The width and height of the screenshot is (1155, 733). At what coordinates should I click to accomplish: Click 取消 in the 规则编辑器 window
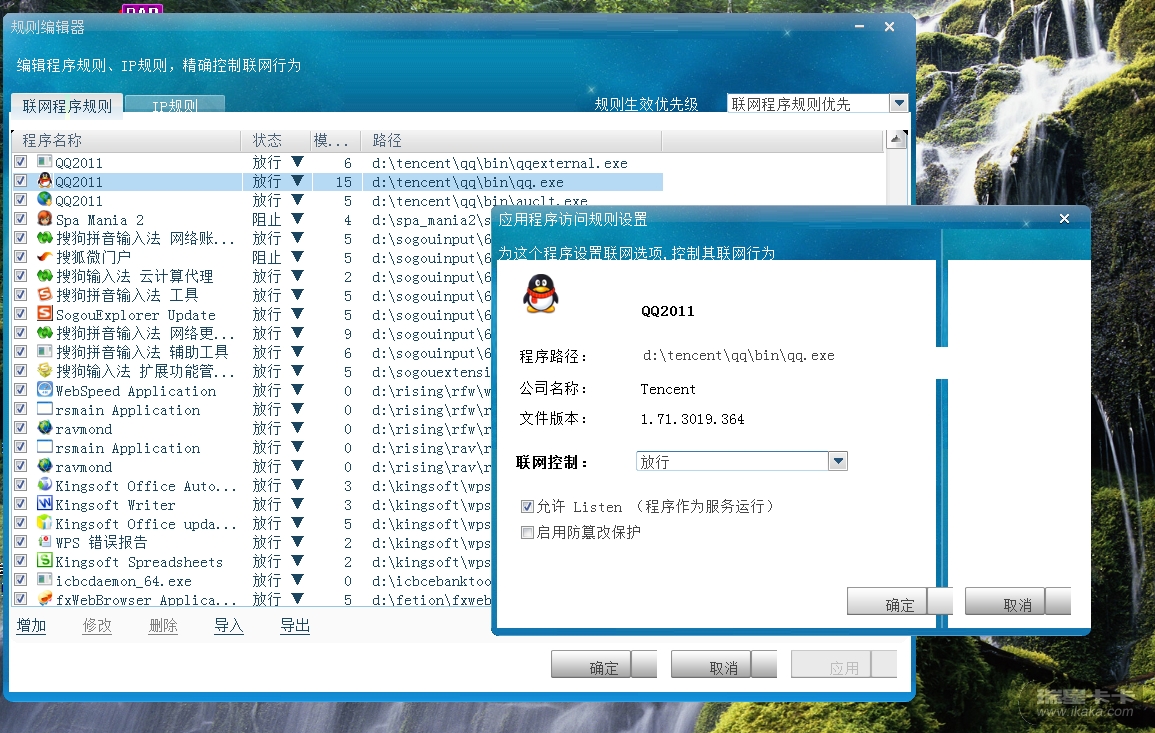pos(723,664)
